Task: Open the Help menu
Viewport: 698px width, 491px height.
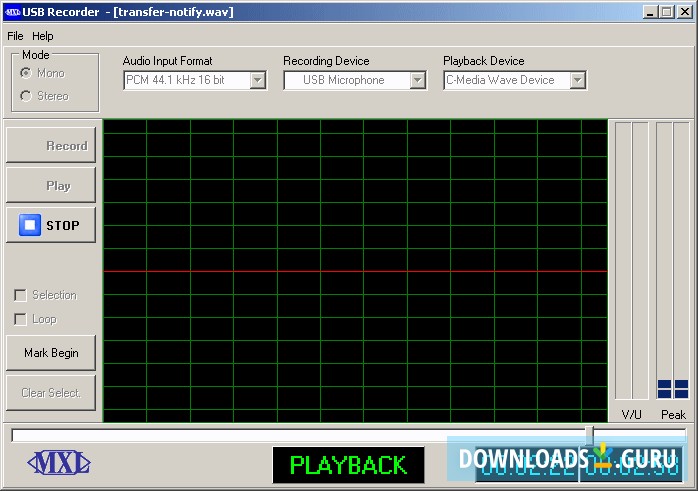Action: tap(43, 36)
